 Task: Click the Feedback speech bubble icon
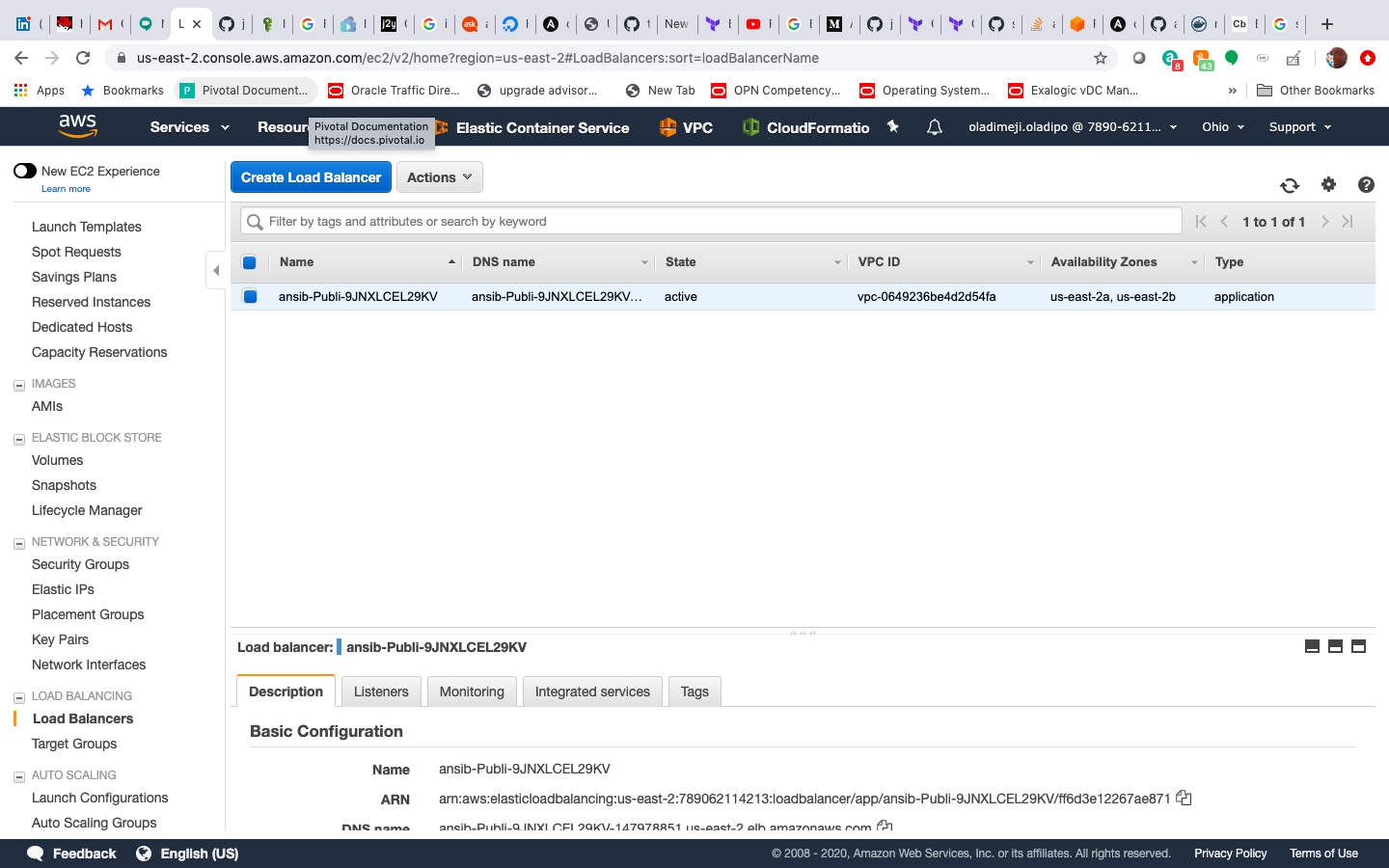(x=36, y=854)
